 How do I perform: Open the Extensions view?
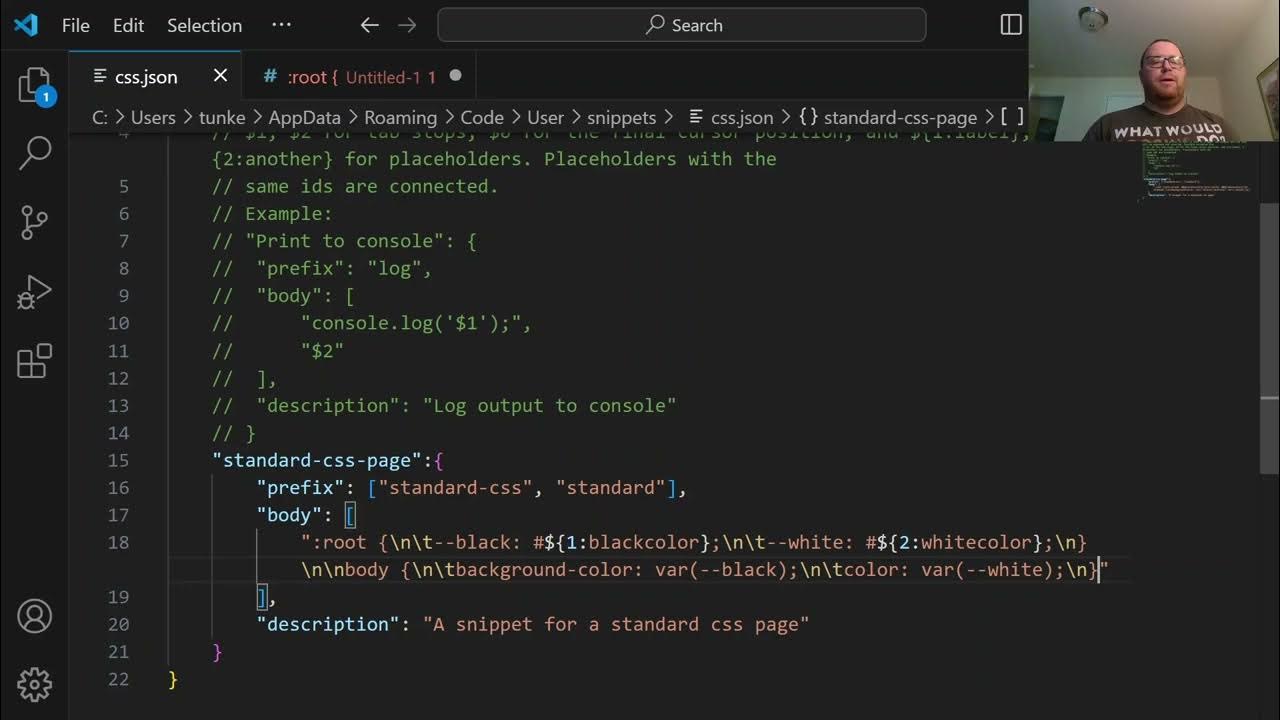click(34, 361)
